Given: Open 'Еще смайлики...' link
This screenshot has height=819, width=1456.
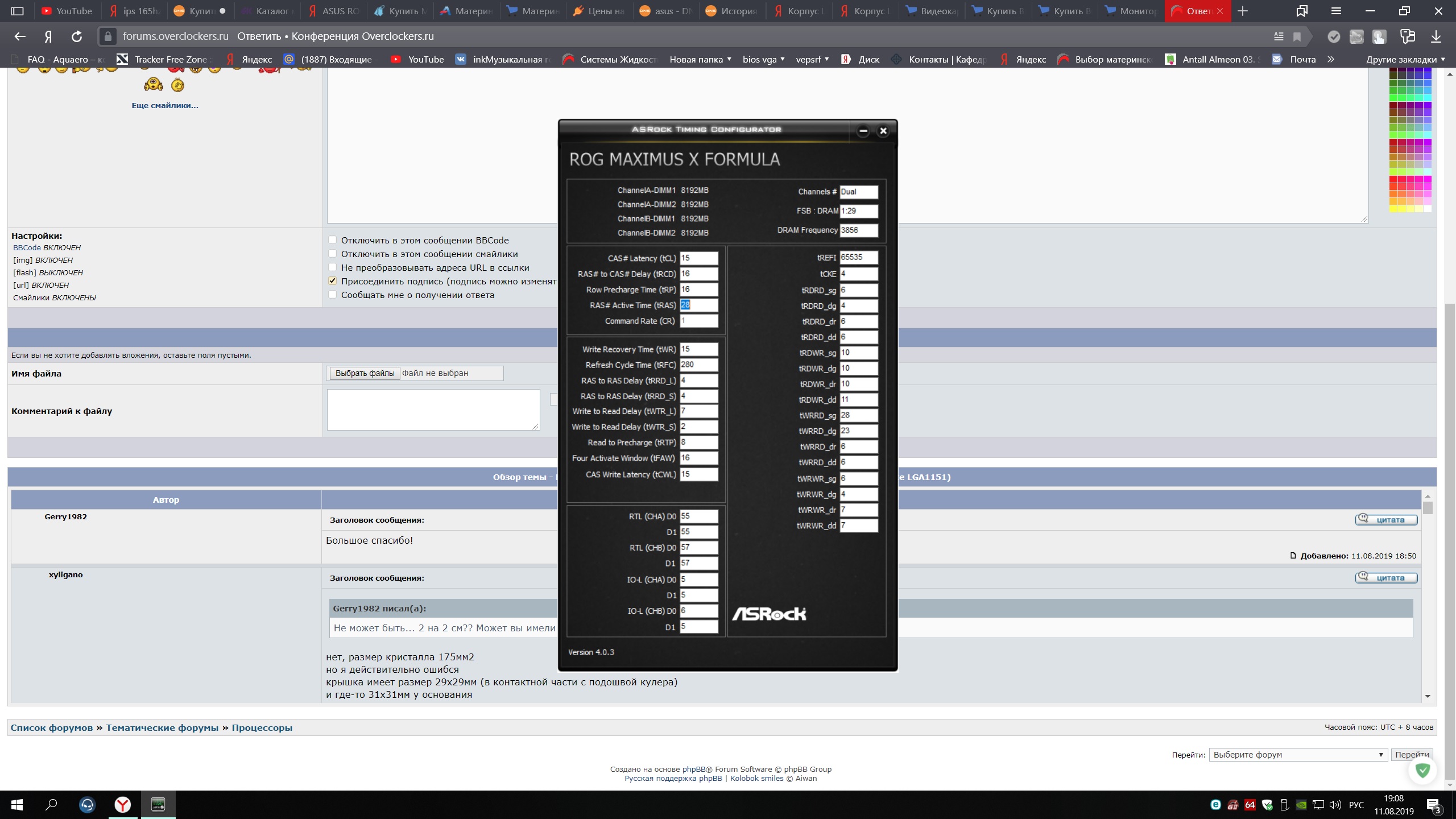Looking at the screenshot, I should point(165,105).
